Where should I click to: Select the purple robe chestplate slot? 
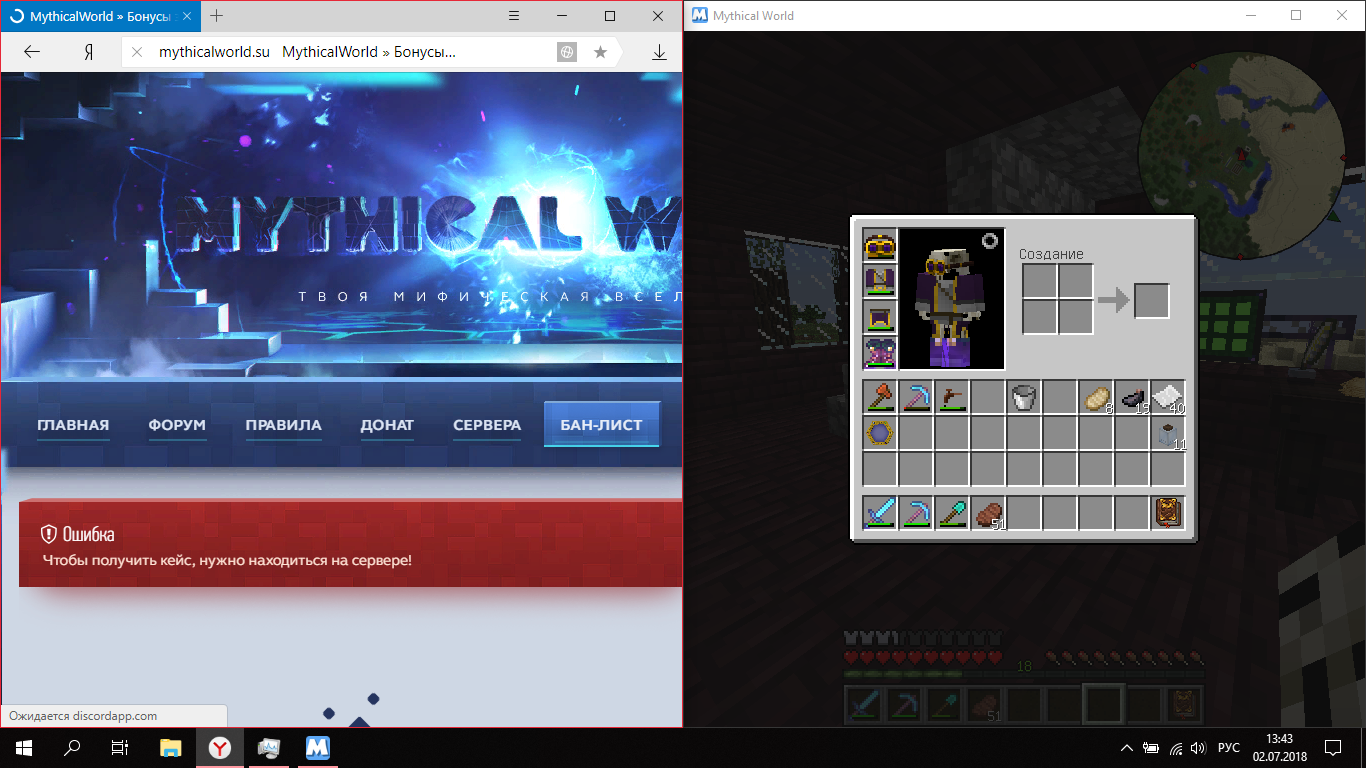coord(880,282)
